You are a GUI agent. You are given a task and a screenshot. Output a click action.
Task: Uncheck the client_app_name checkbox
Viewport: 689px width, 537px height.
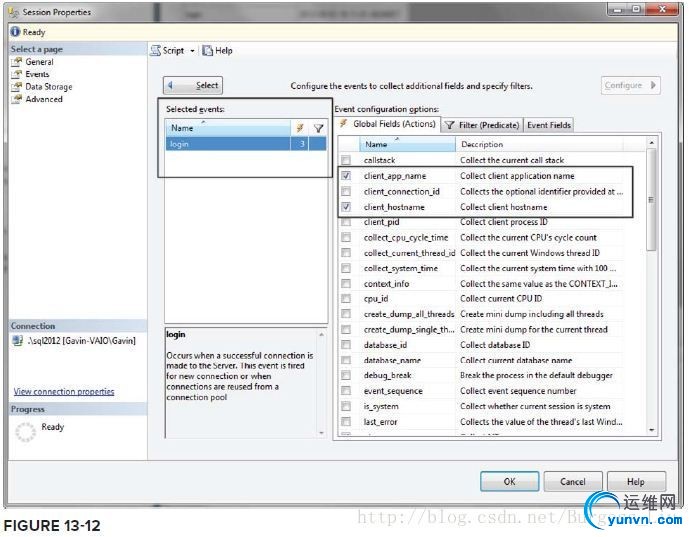tap(346, 176)
